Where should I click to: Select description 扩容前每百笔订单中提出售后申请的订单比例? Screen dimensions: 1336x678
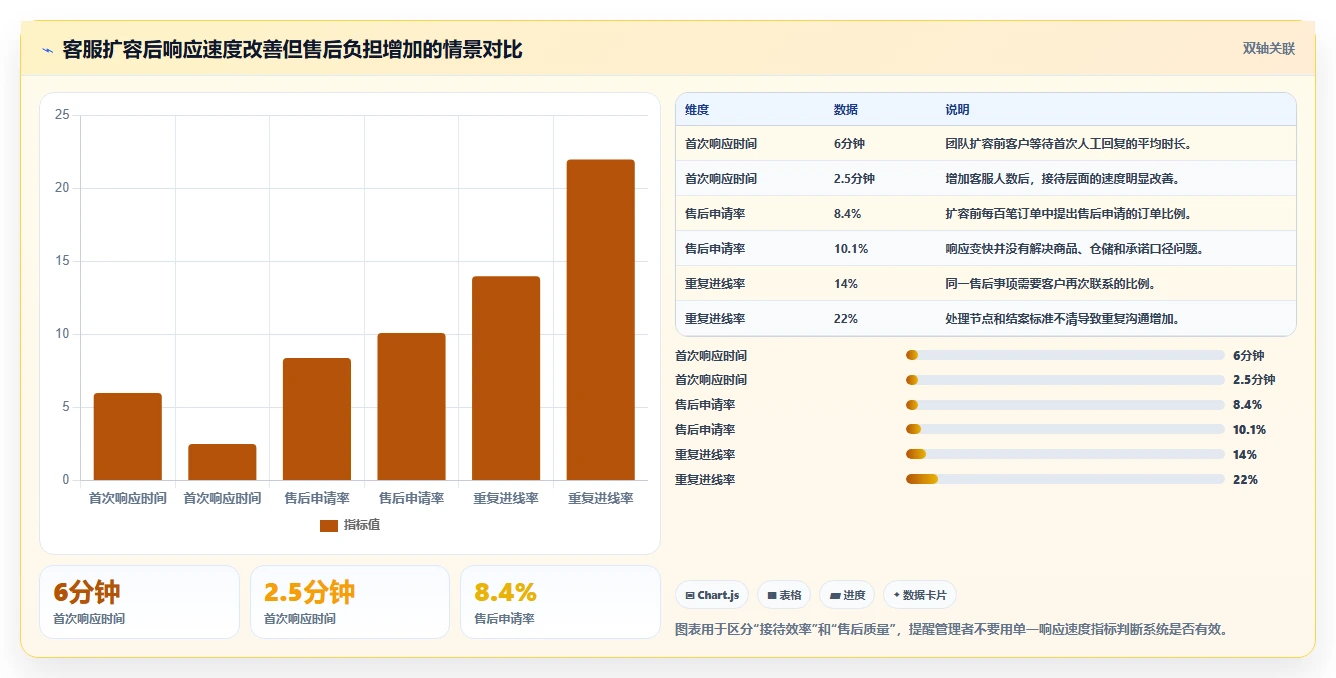click(1068, 214)
